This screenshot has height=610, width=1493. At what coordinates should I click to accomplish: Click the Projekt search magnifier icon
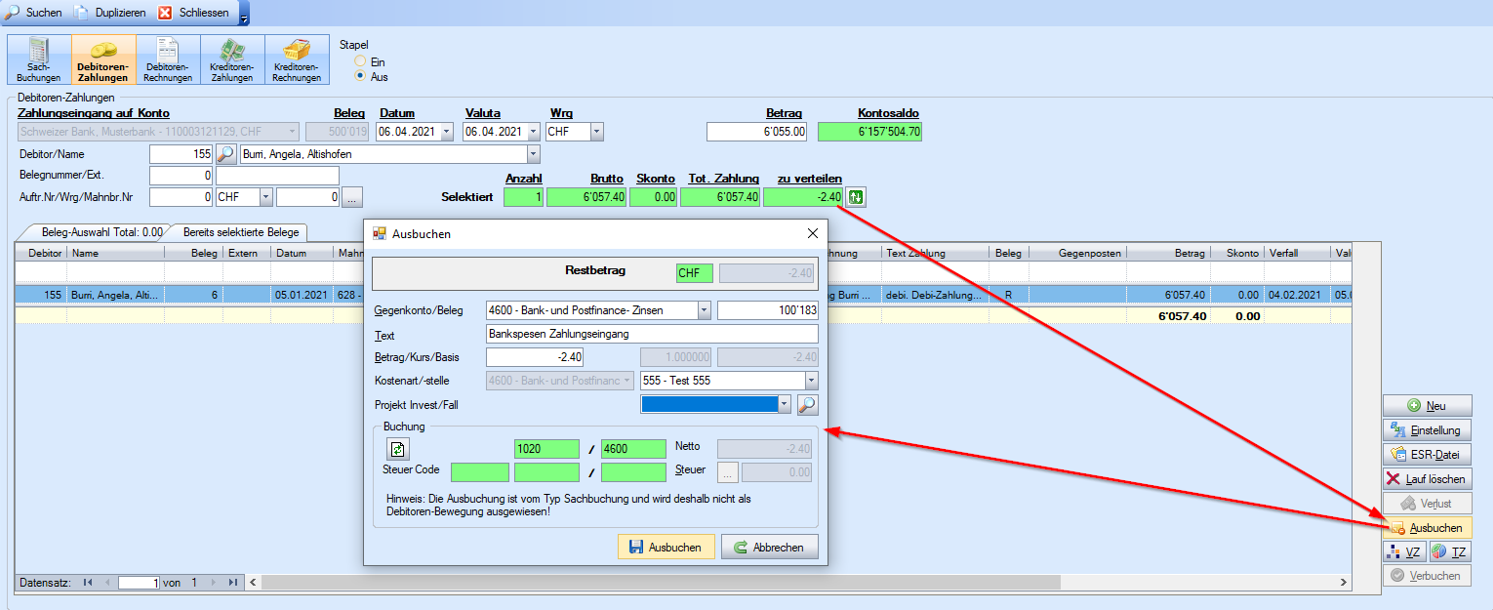click(x=807, y=404)
